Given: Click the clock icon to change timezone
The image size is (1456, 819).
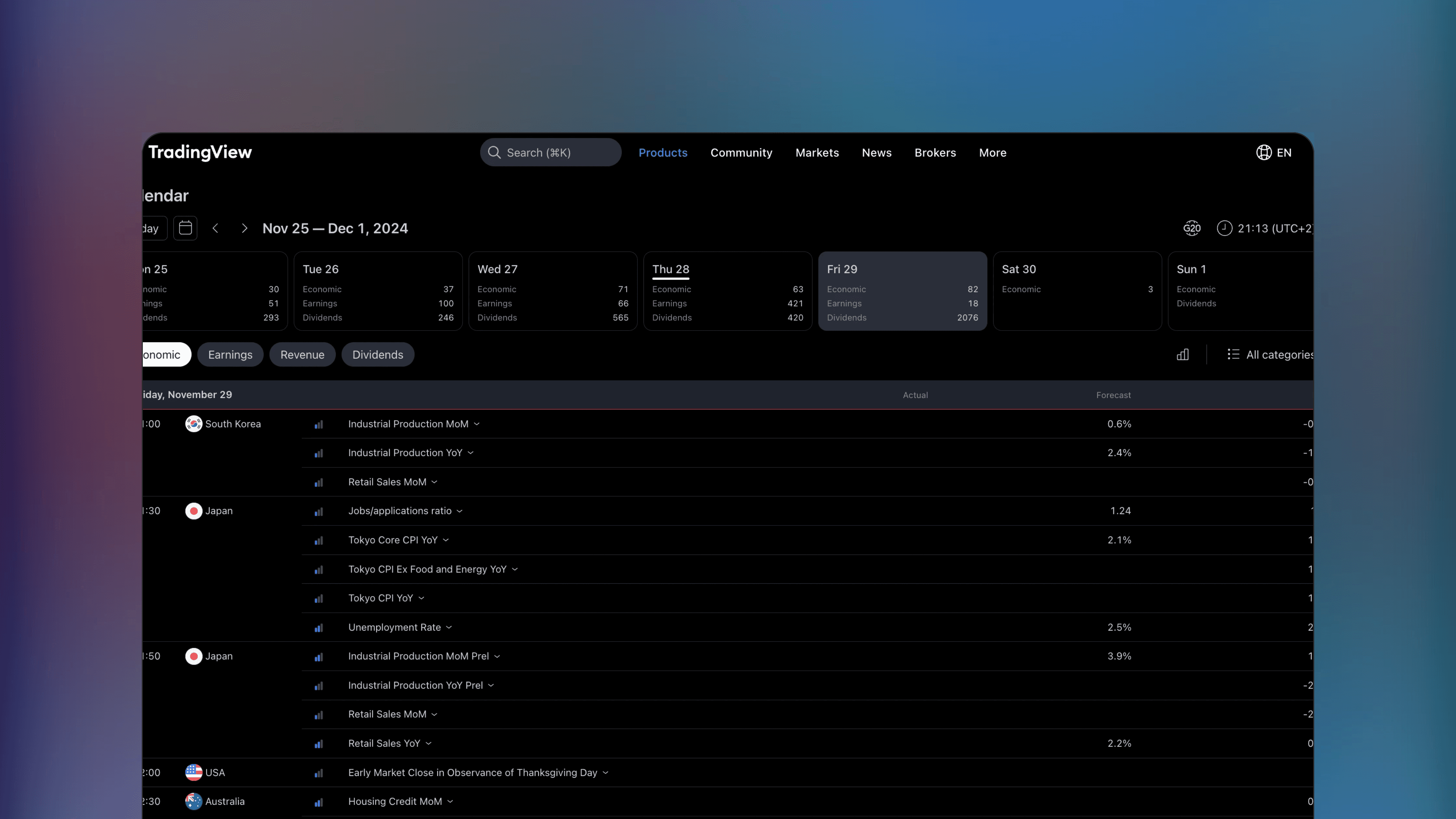Looking at the screenshot, I should [1225, 228].
